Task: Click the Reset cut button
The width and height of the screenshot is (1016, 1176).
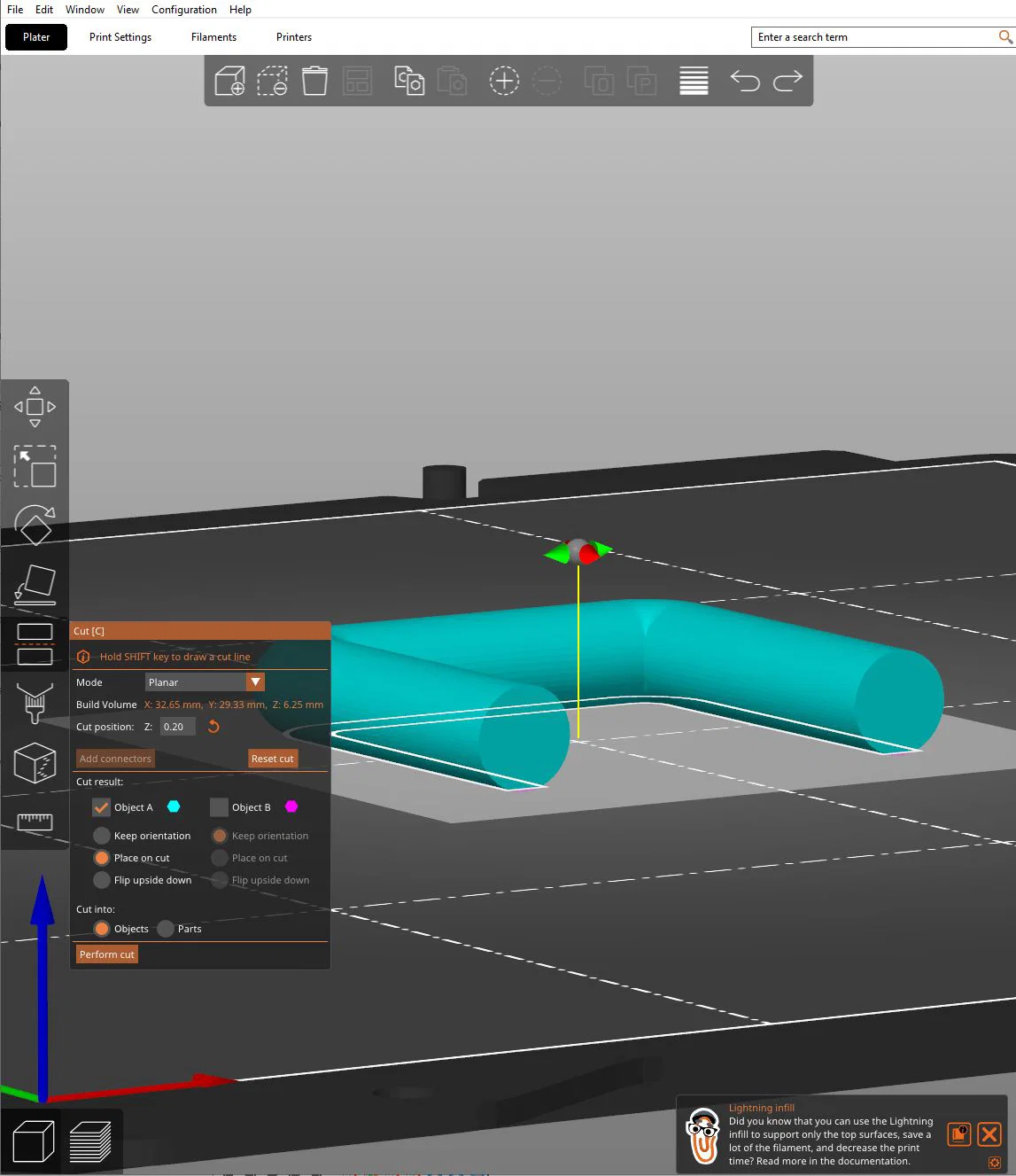Action: (272, 759)
